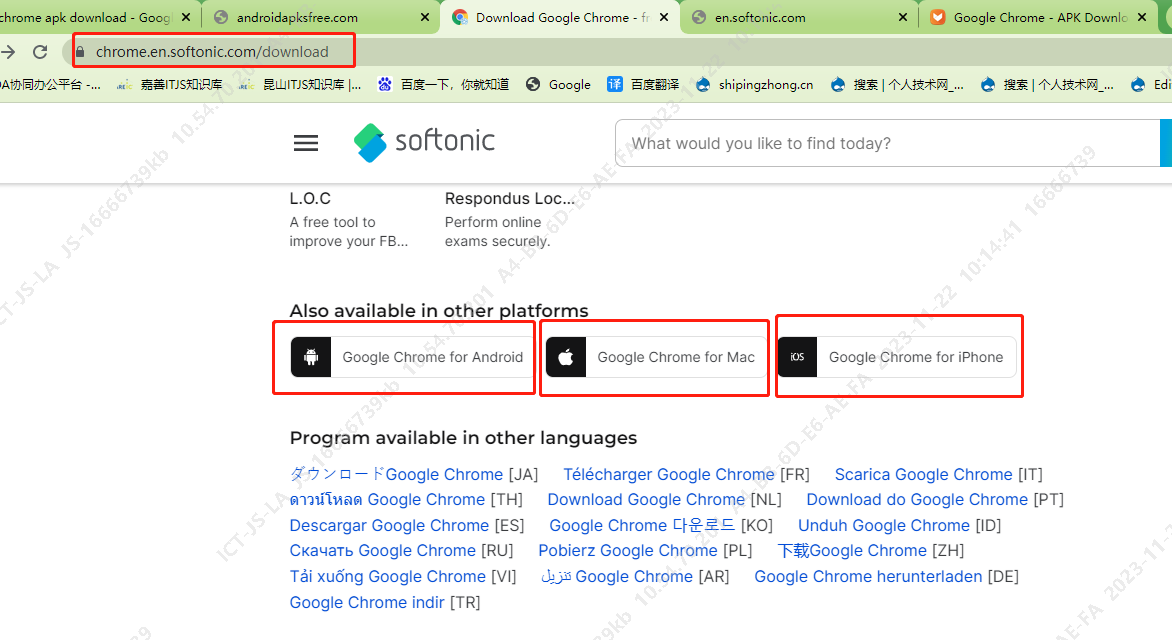The width and height of the screenshot is (1172, 640).
Task: Focus the Softonic search box
Action: (x=887, y=143)
